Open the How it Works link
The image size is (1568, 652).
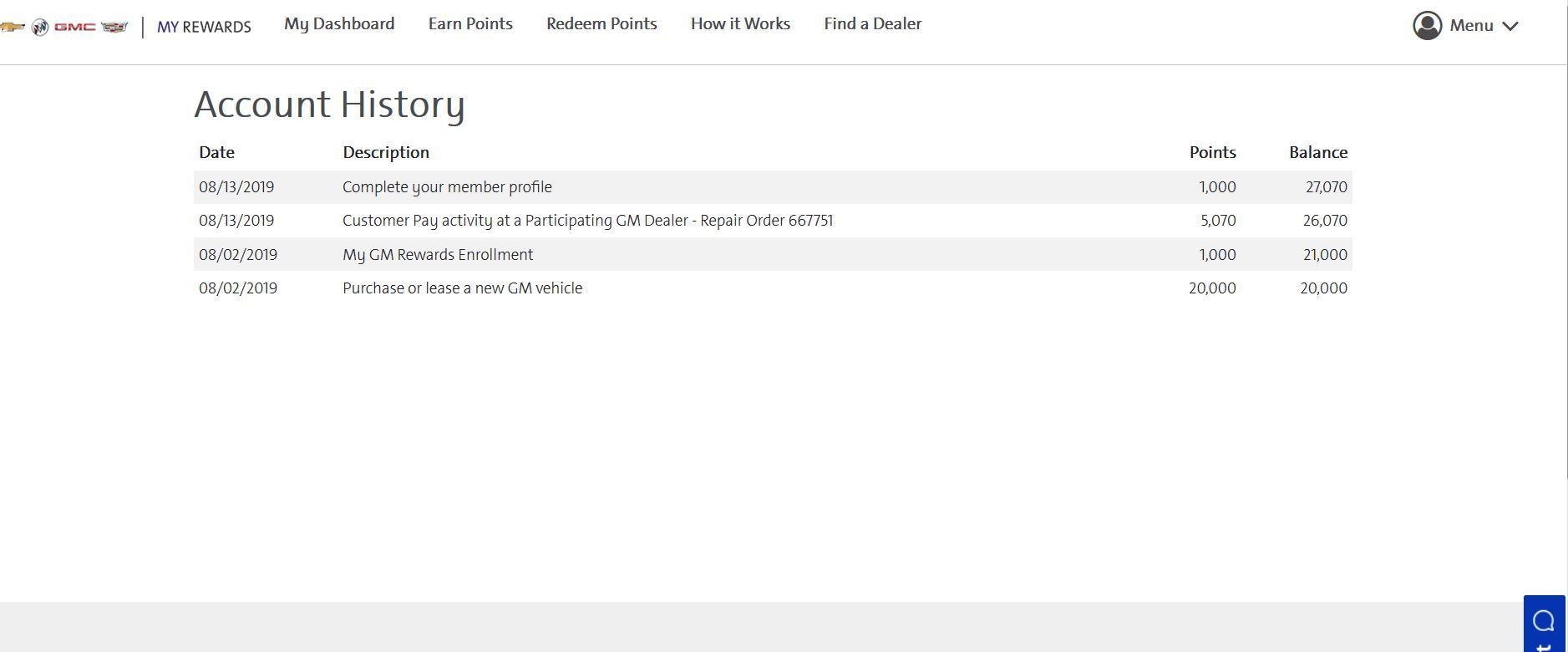[x=740, y=23]
